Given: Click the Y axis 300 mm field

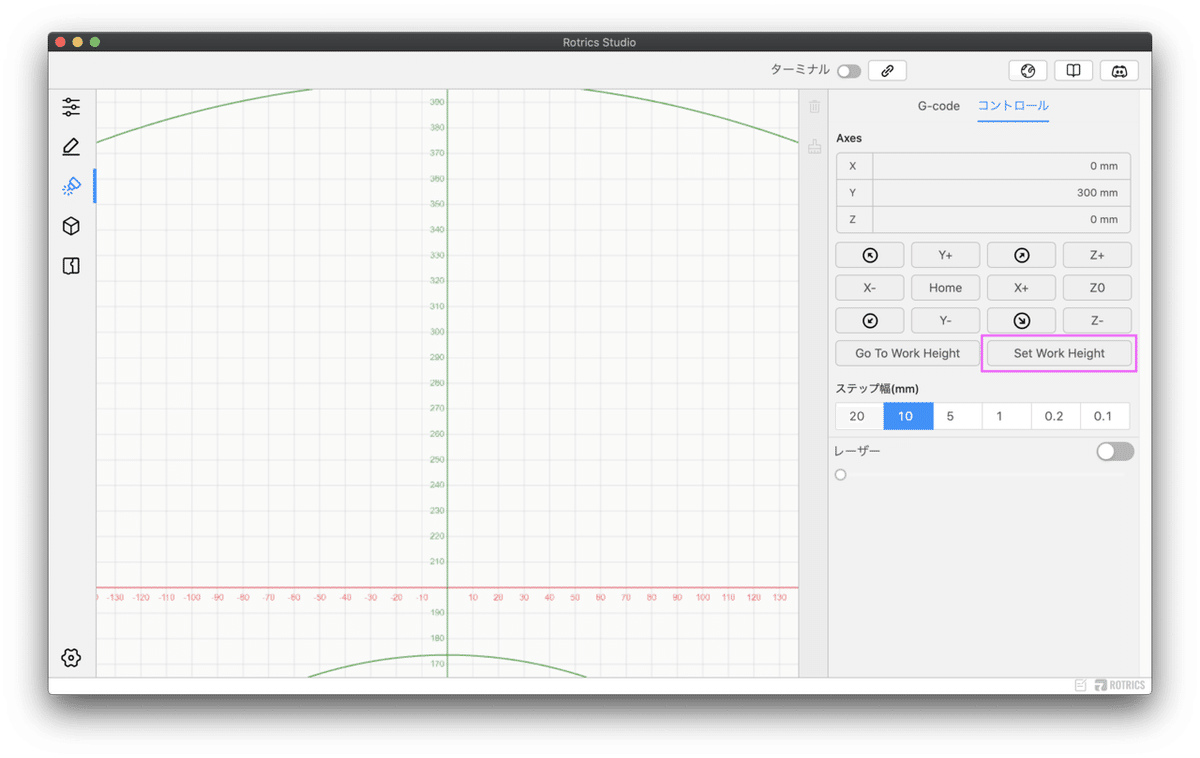Looking at the screenshot, I should (1001, 193).
